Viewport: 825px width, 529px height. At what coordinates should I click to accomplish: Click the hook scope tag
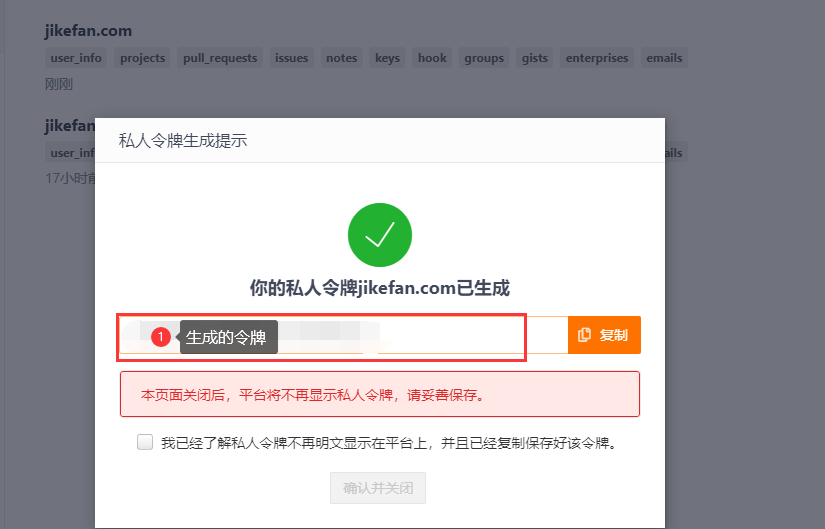click(432, 58)
